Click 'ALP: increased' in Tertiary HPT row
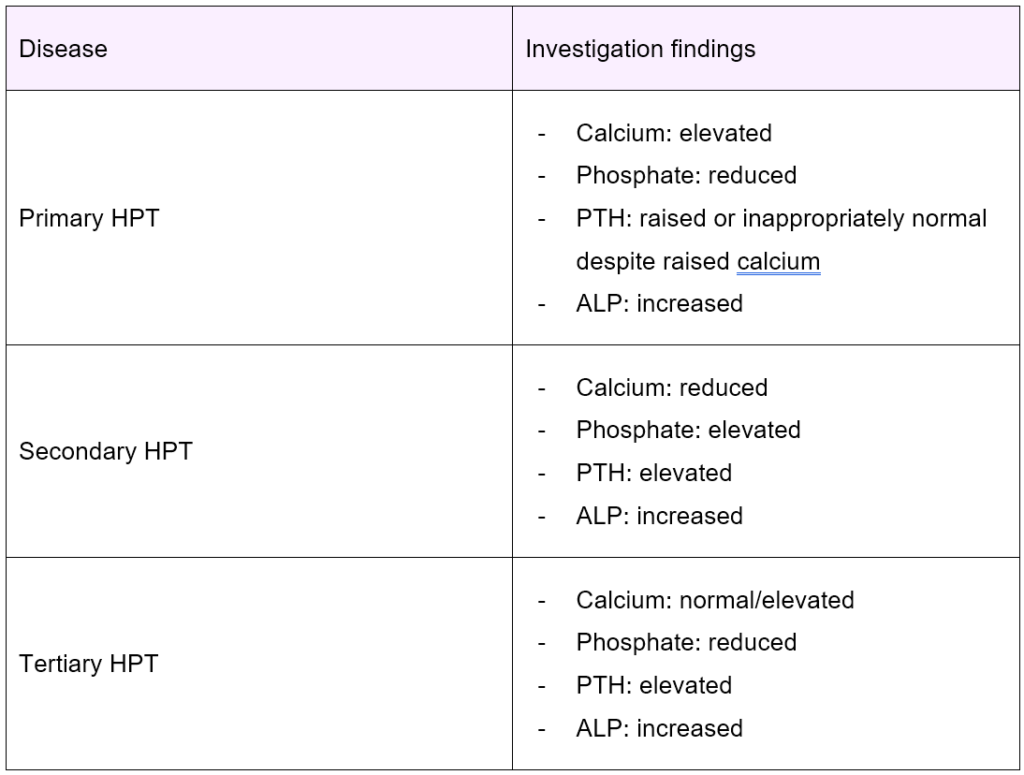The width and height of the screenshot is (1024, 775). click(x=659, y=728)
